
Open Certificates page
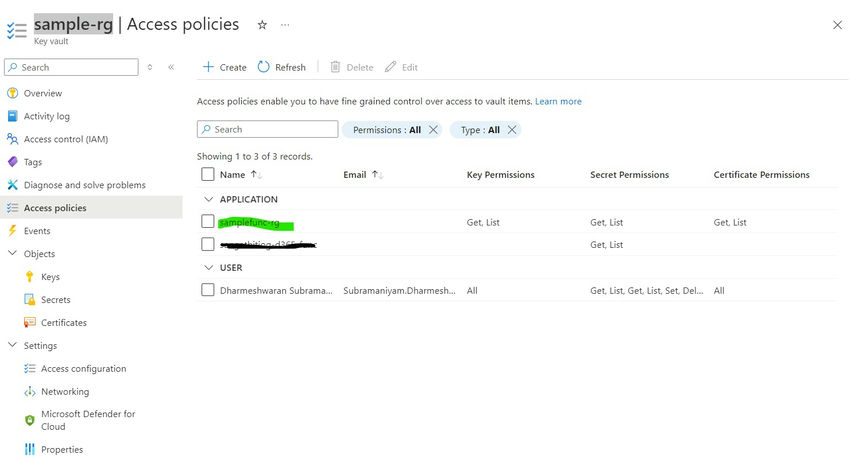click(x=64, y=323)
